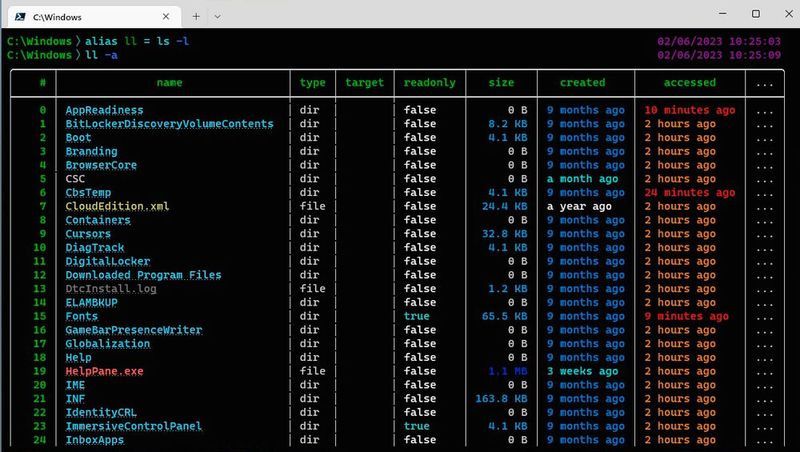800x452 pixels.
Task: Close the C:\Windows terminal tab
Action: pos(166,17)
